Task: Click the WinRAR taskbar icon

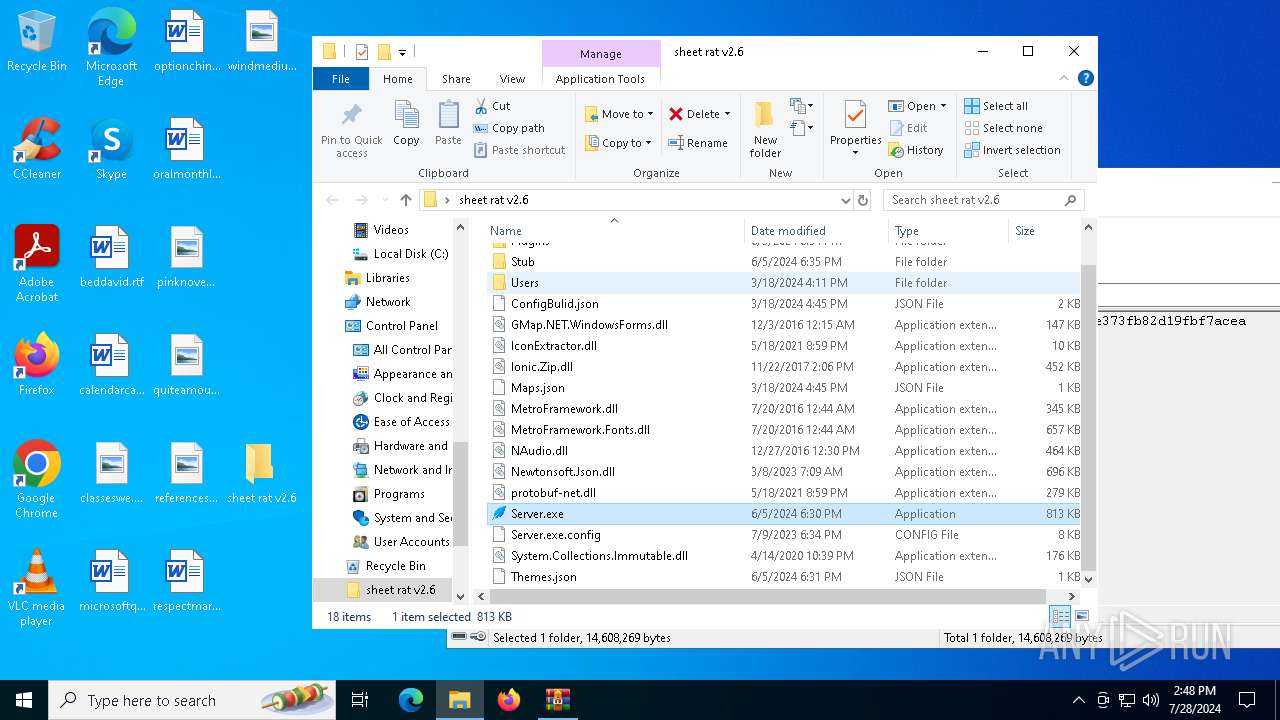Action: point(557,700)
